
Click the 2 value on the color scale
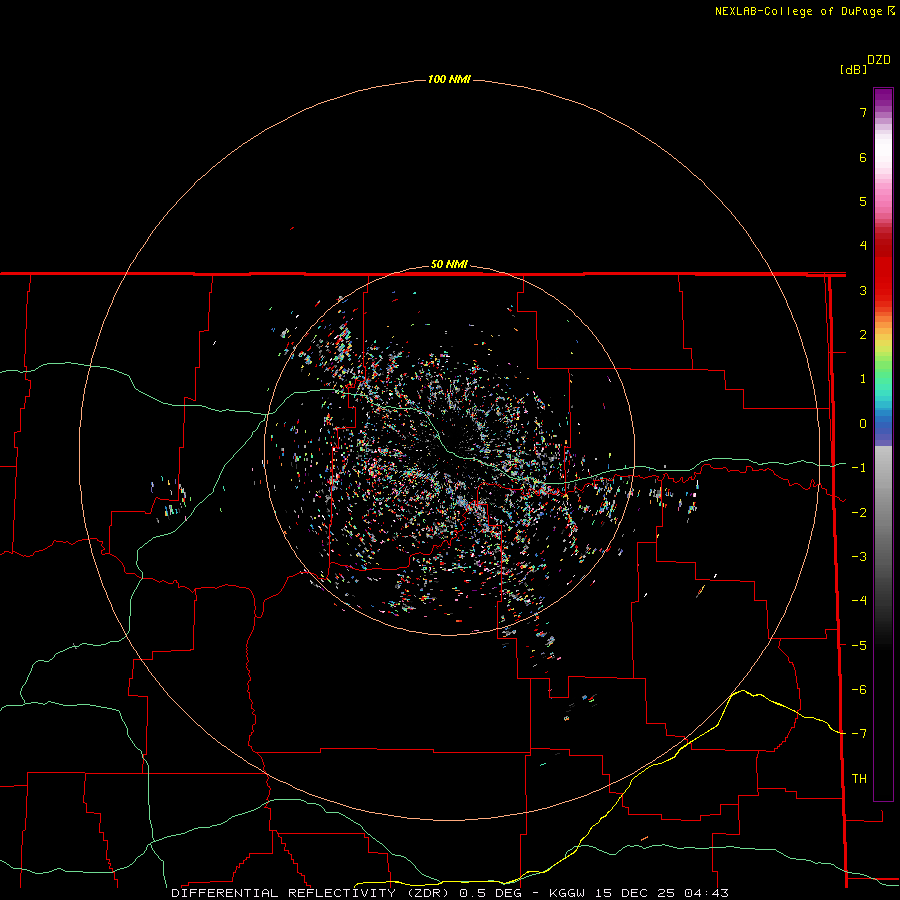(x=863, y=335)
